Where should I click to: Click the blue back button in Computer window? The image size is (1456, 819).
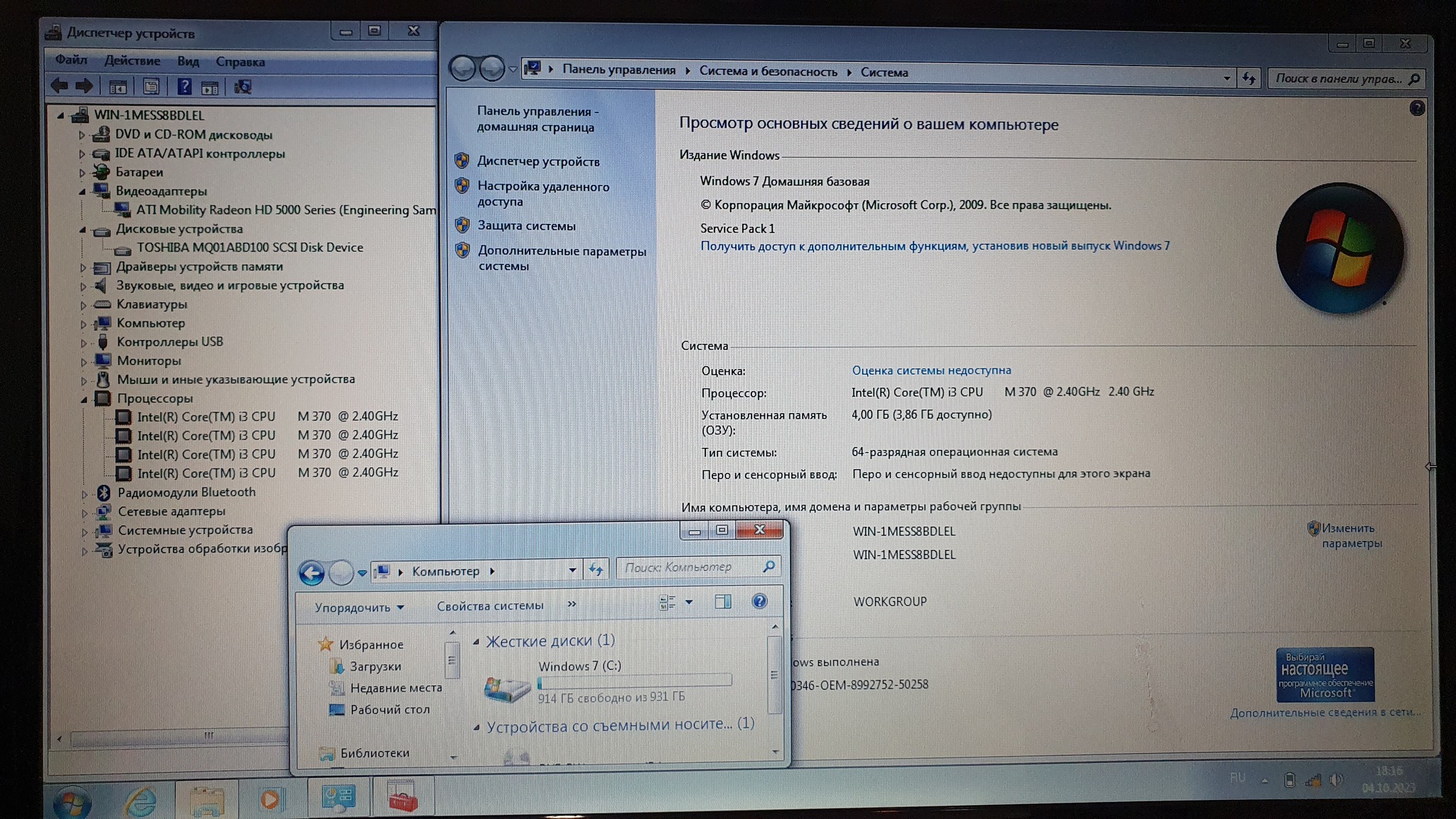[311, 572]
